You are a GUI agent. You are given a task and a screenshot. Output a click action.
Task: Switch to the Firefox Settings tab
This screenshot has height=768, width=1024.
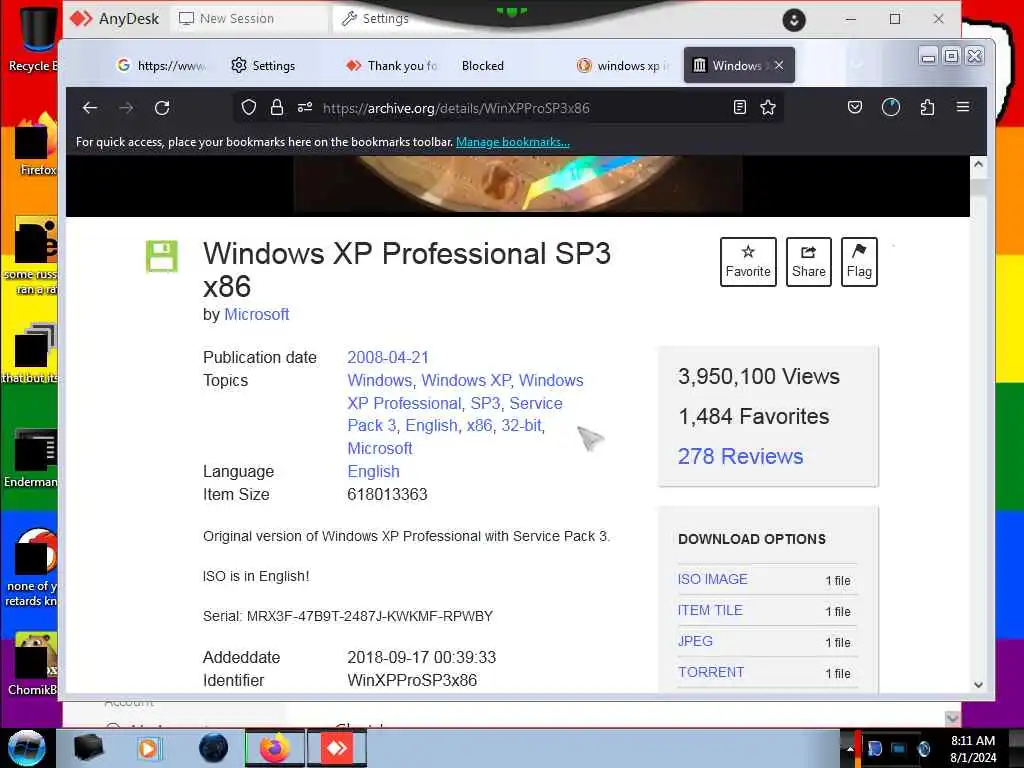coord(264,65)
